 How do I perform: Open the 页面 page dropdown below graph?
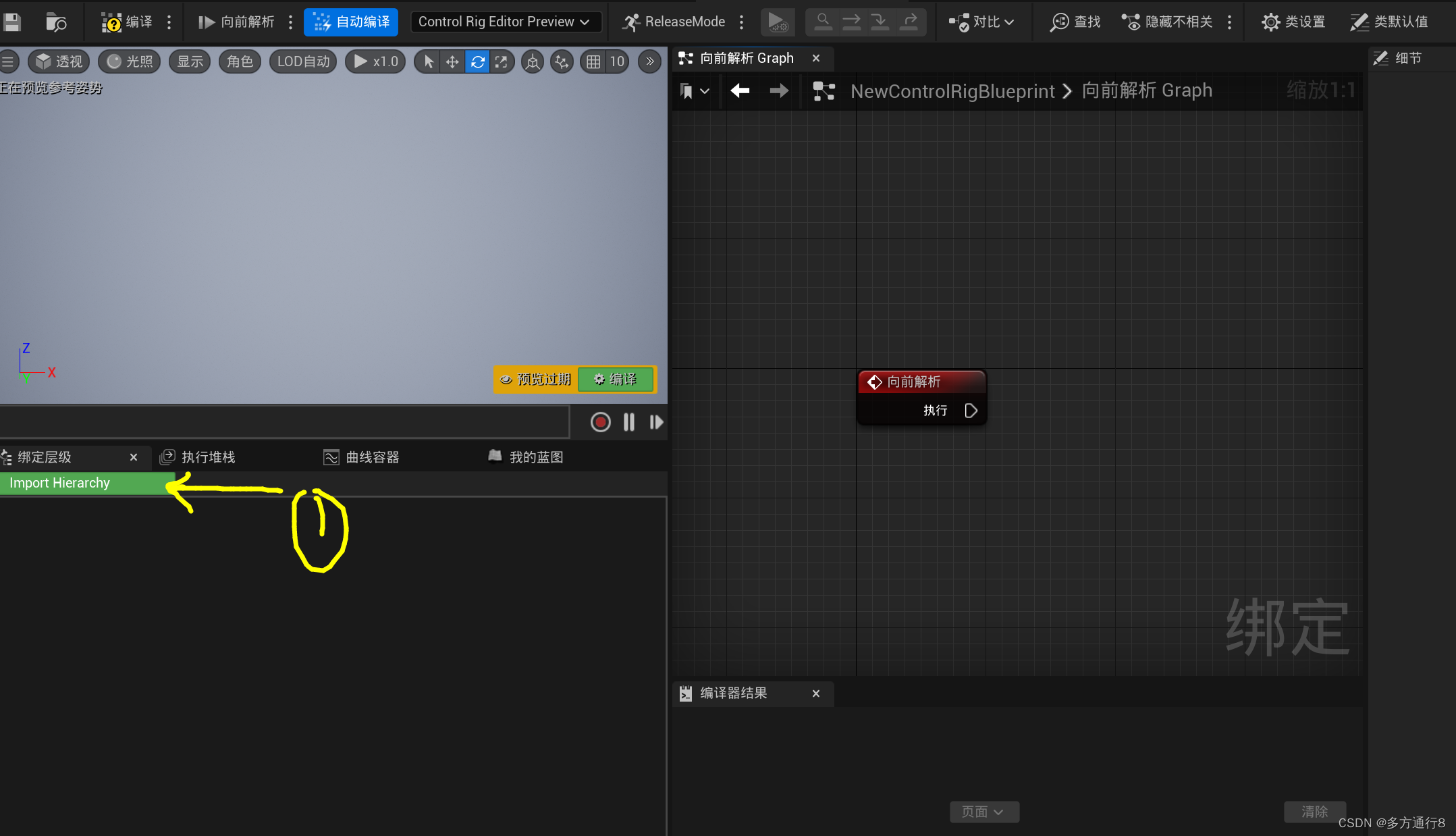point(983,812)
